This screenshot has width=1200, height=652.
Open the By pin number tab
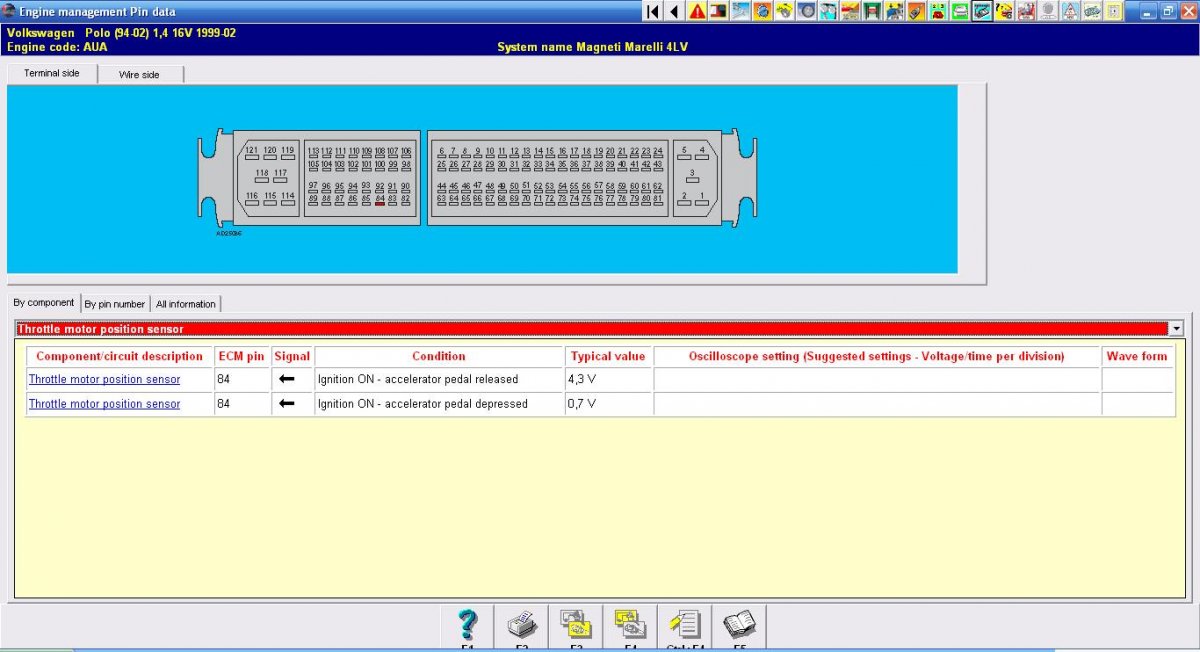pyautogui.click(x=115, y=304)
